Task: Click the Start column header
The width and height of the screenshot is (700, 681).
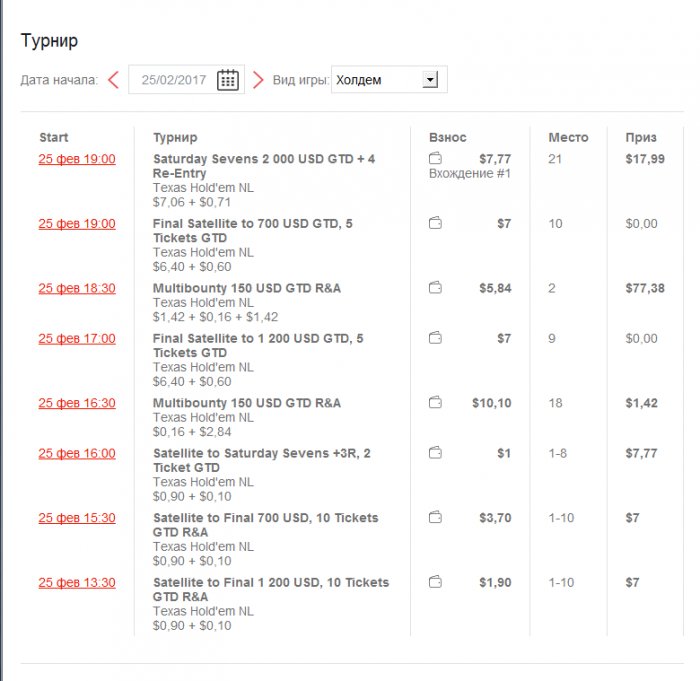Action: tap(54, 137)
